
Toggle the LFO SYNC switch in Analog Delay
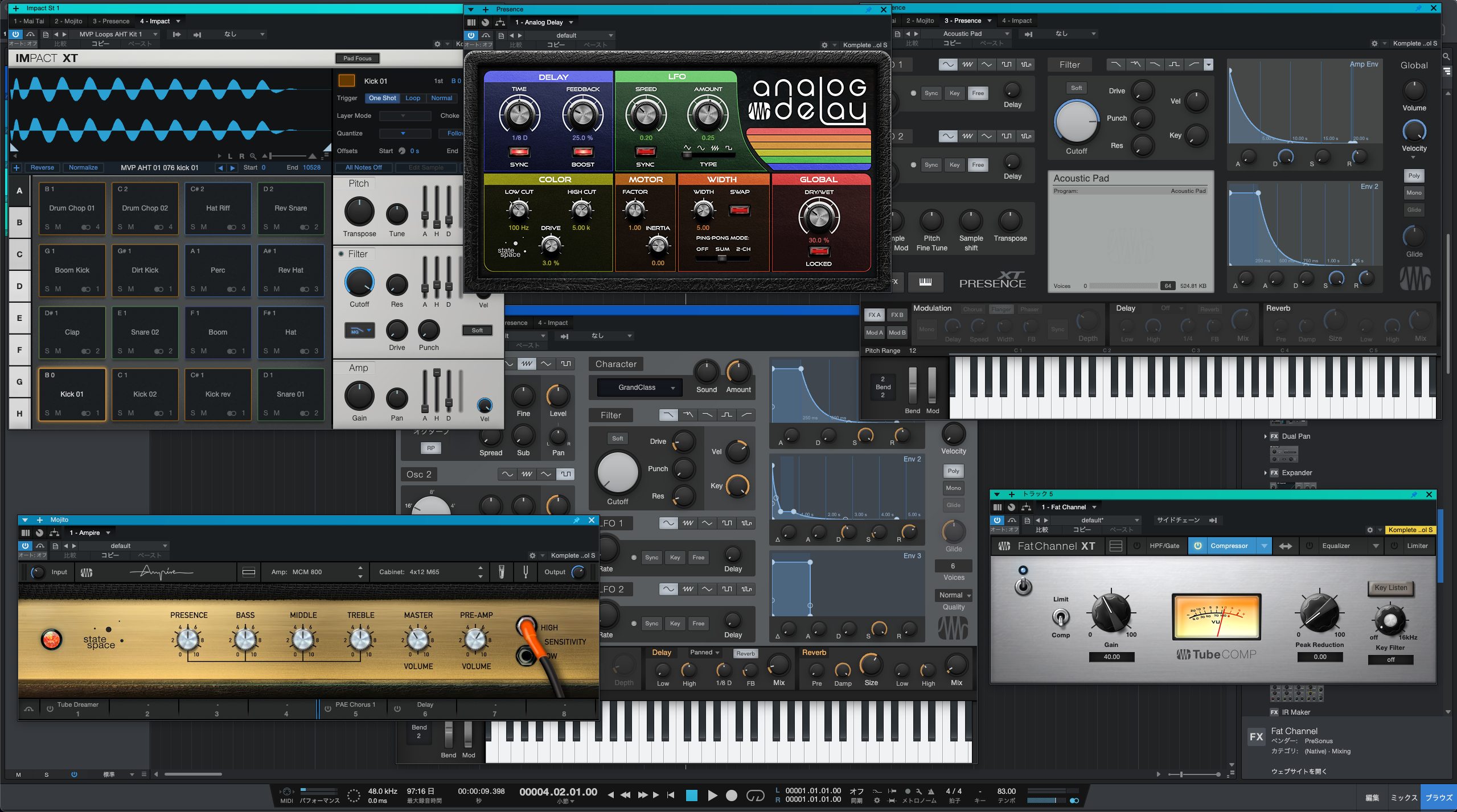tap(645, 151)
